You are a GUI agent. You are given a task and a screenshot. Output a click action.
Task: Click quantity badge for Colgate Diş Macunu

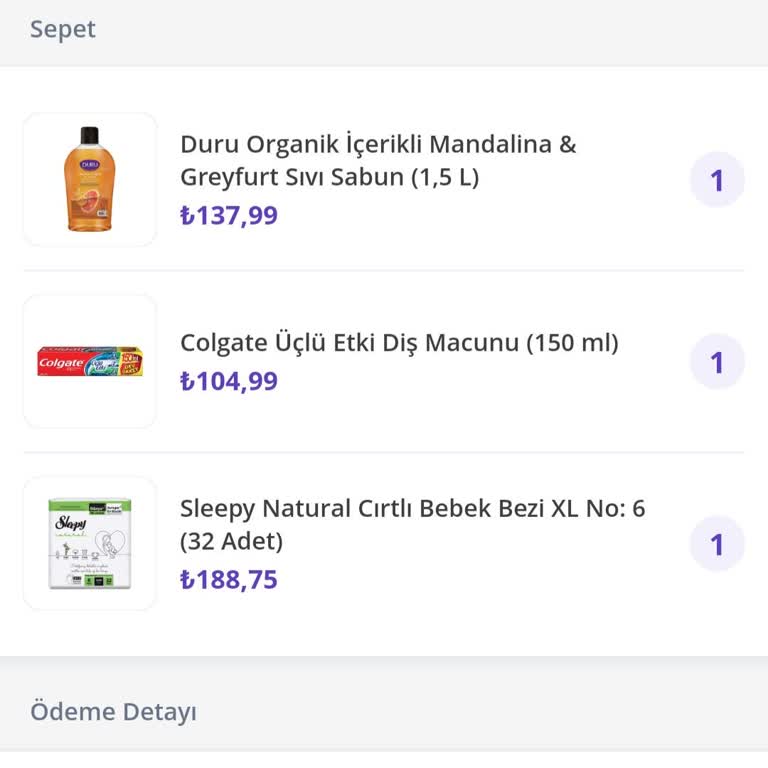[717, 362]
